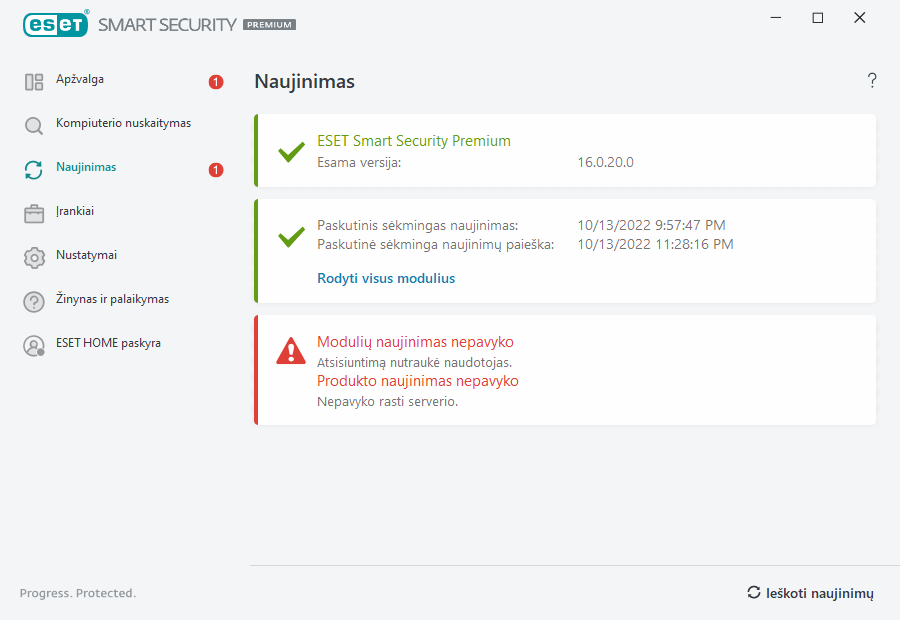The image size is (900, 620).
Task: Open the Kompiuterio nuskaitymas section
Action: click(123, 123)
